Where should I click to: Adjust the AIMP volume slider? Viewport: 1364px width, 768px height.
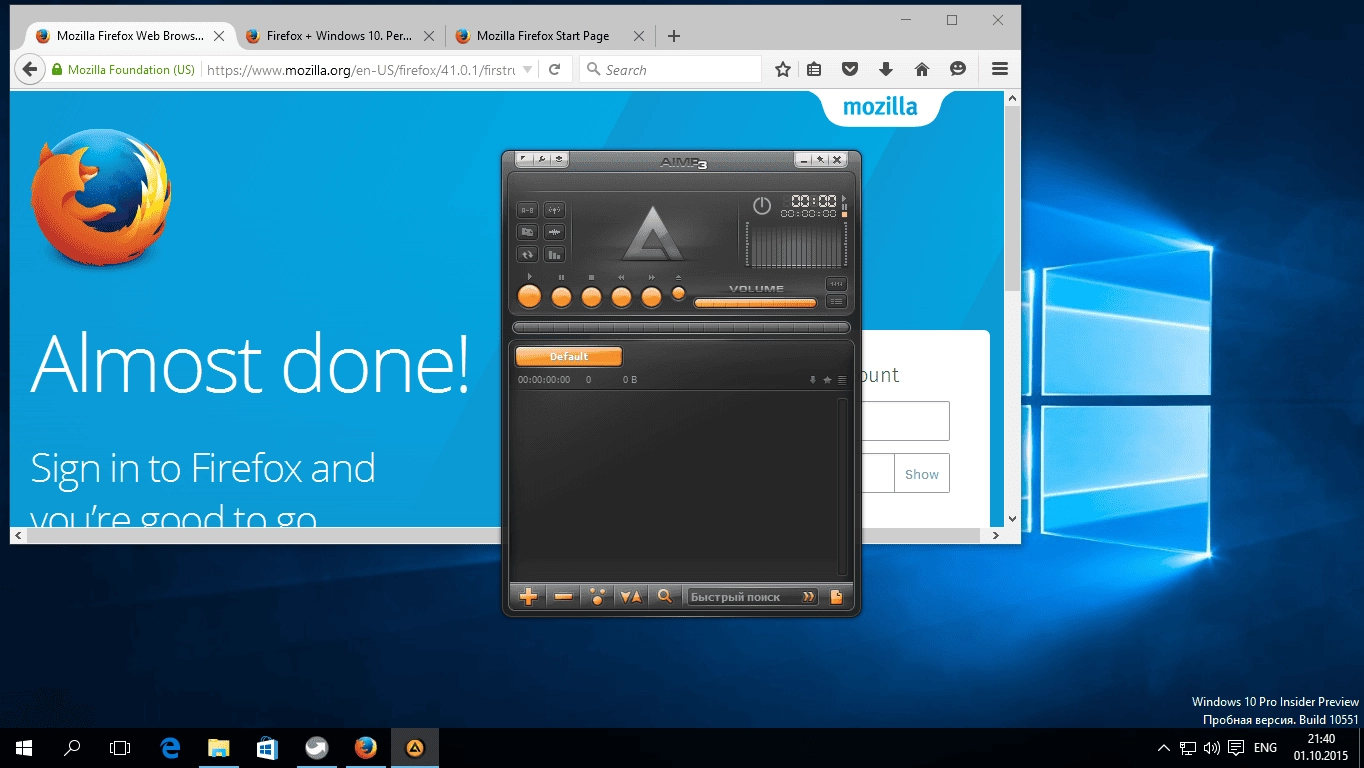tap(755, 303)
